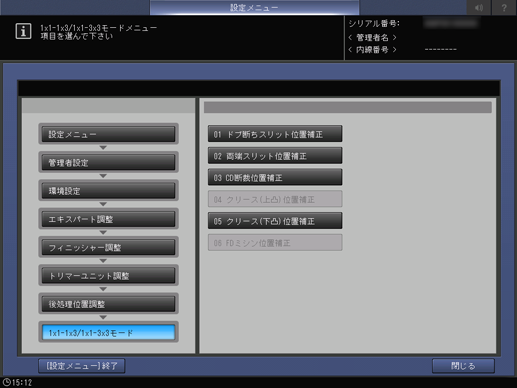This screenshot has height=388, width=517.
Task: Open 01 ドブ断ちスリット位置補正
Action: [275, 134]
